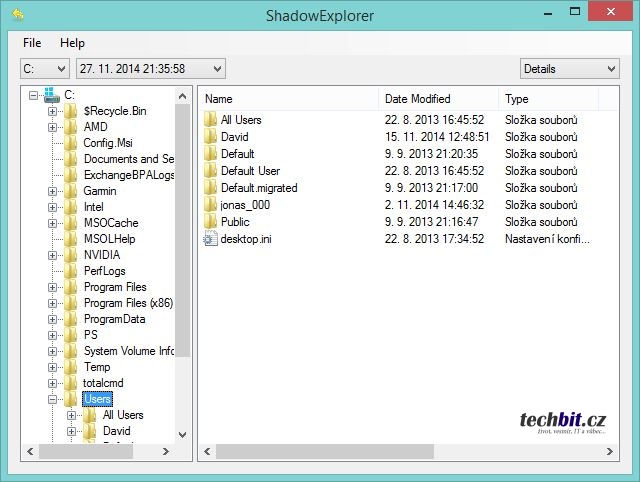Click file list horizontal scroll left arrow
Viewport: 640px width, 482px height.
coord(207,451)
